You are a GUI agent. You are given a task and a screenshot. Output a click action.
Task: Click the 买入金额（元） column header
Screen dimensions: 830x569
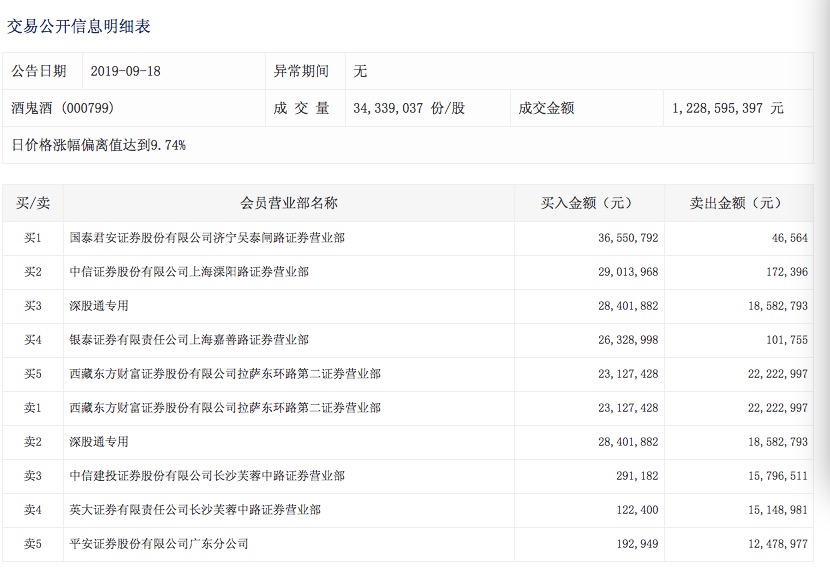tap(587, 203)
